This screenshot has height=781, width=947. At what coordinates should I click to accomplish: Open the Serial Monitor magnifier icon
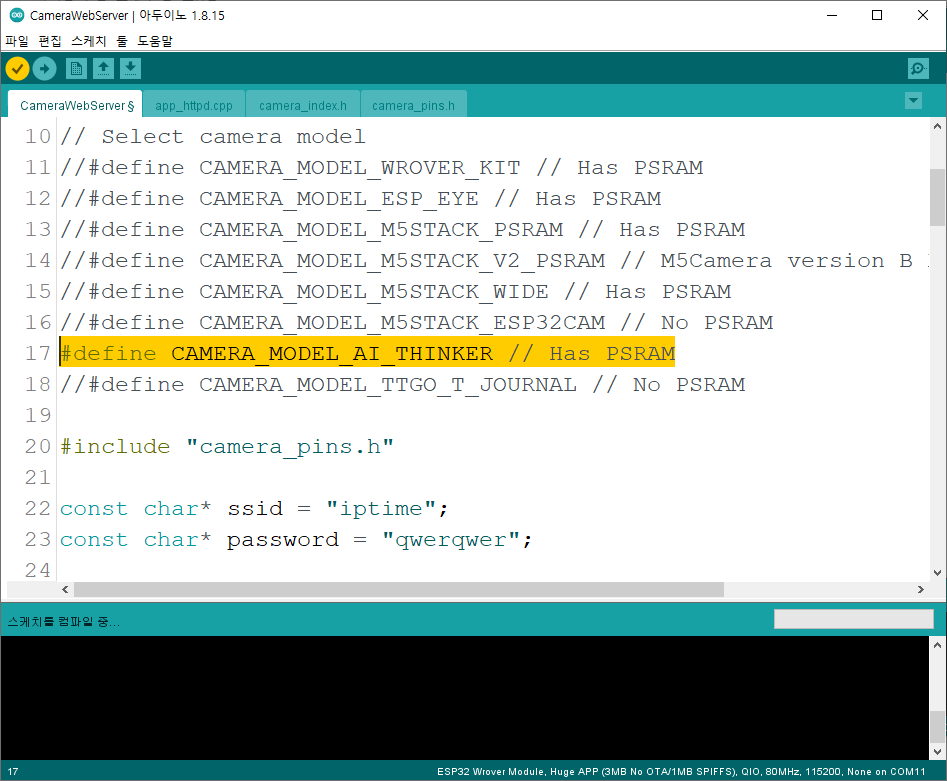pos(917,68)
